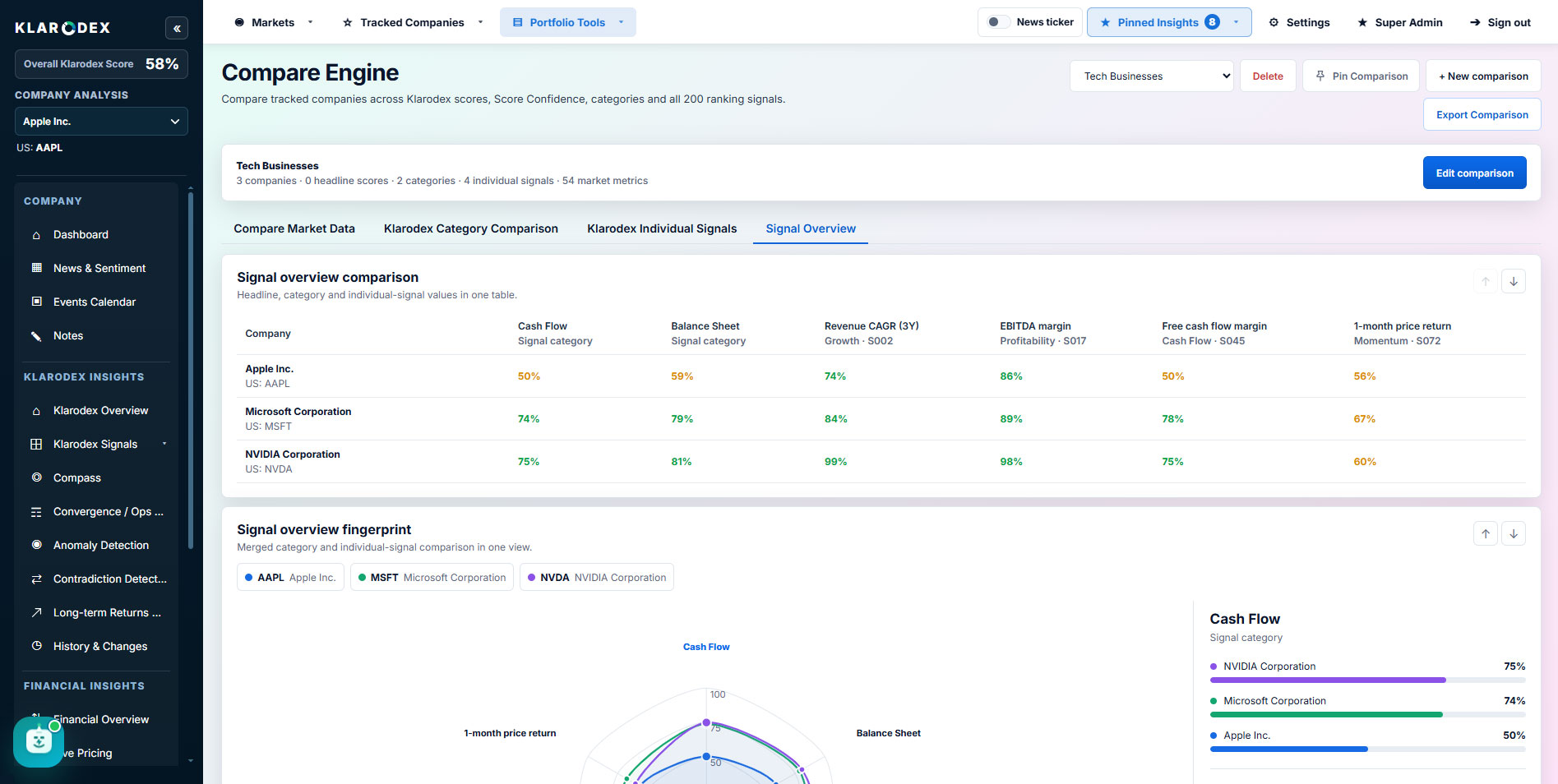Click Apple Inc. Cash Flow 50% cell
The width and height of the screenshot is (1558, 784).
pos(529,376)
